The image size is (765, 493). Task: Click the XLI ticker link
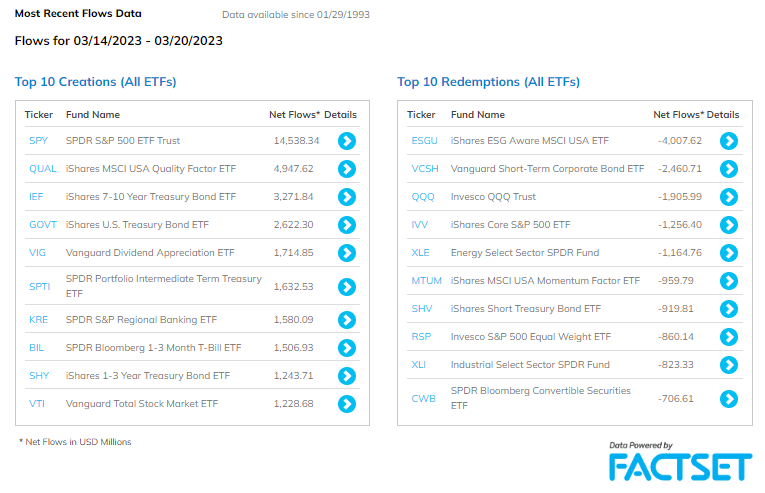(419, 365)
